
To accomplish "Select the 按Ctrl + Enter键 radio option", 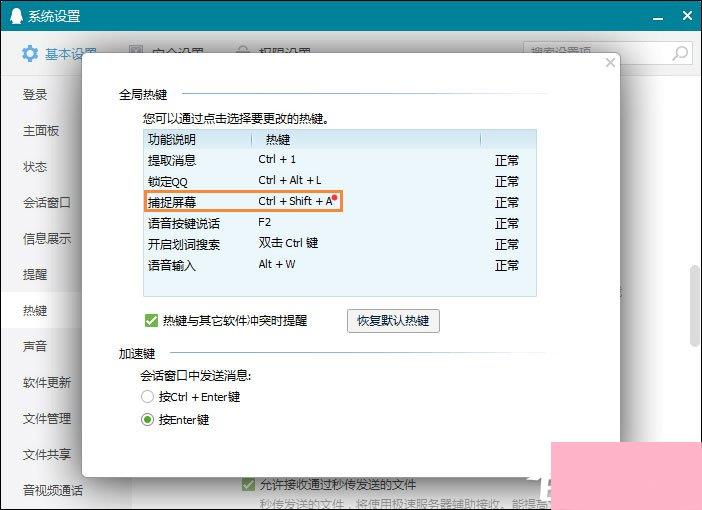I will (147, 397).
